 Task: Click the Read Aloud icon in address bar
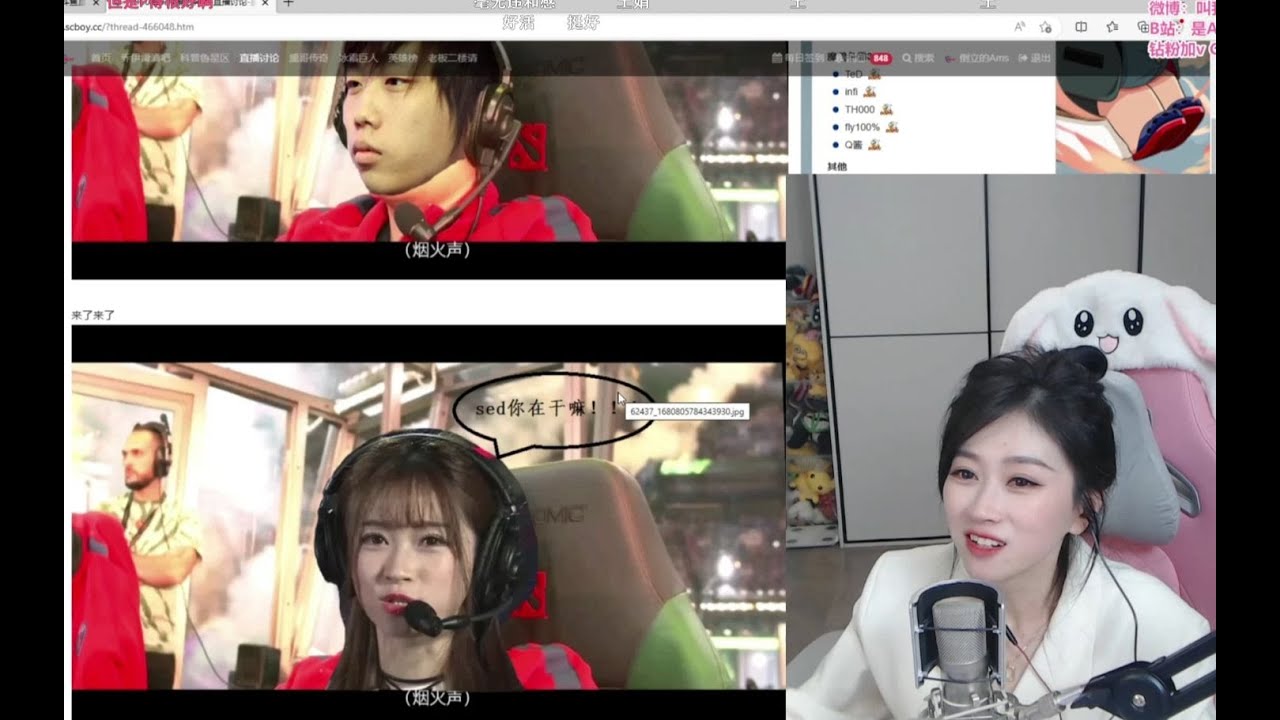[1019, 27]
